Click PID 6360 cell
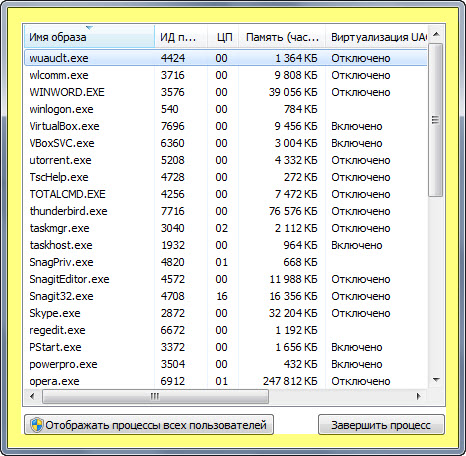Viewport: 466px width, 456px height. [173, 143]
